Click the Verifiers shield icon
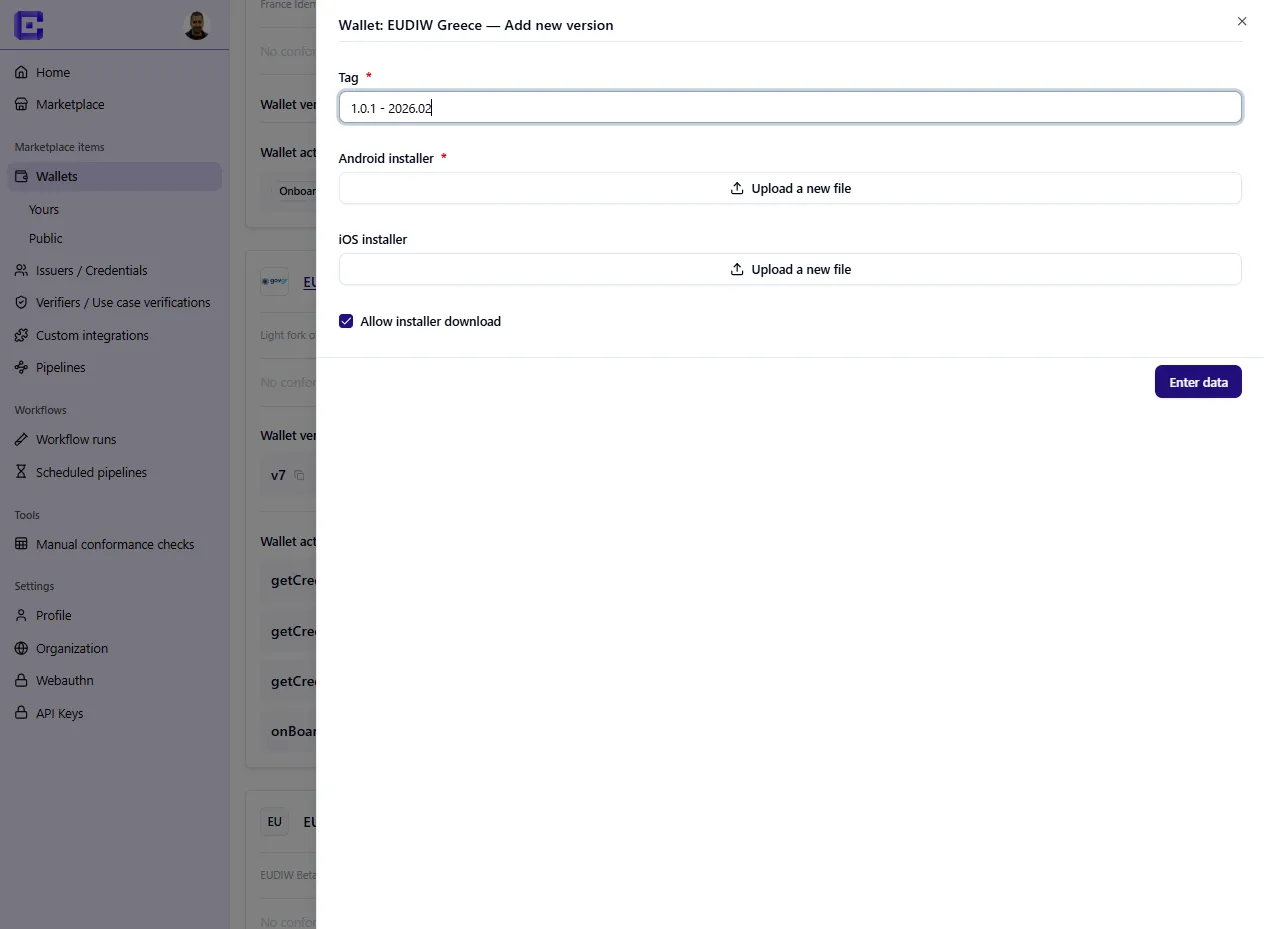1264x929 pixels. (x=22, y=302)
